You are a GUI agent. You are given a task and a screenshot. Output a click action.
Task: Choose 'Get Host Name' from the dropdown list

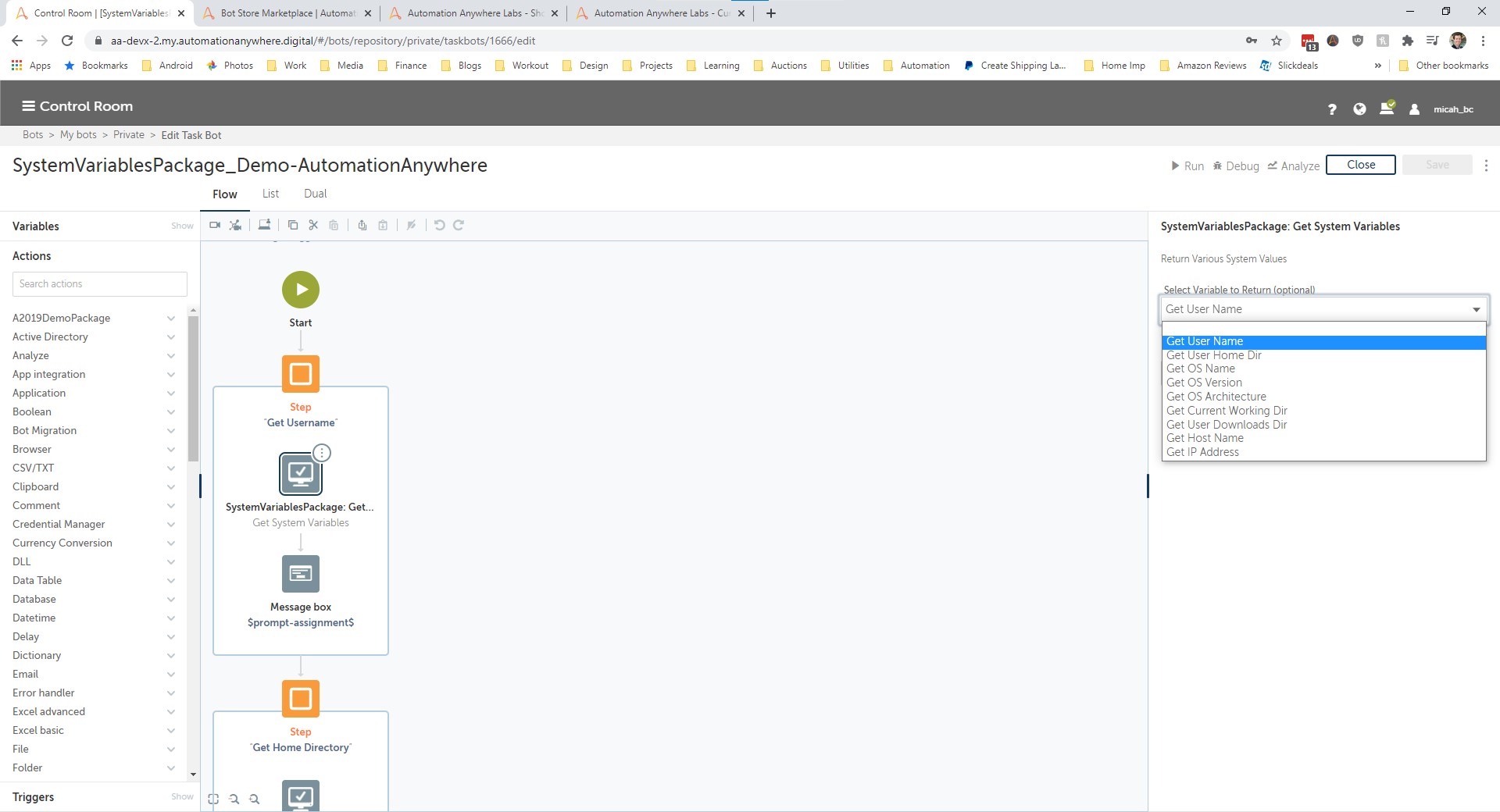tap(1324, 438)
